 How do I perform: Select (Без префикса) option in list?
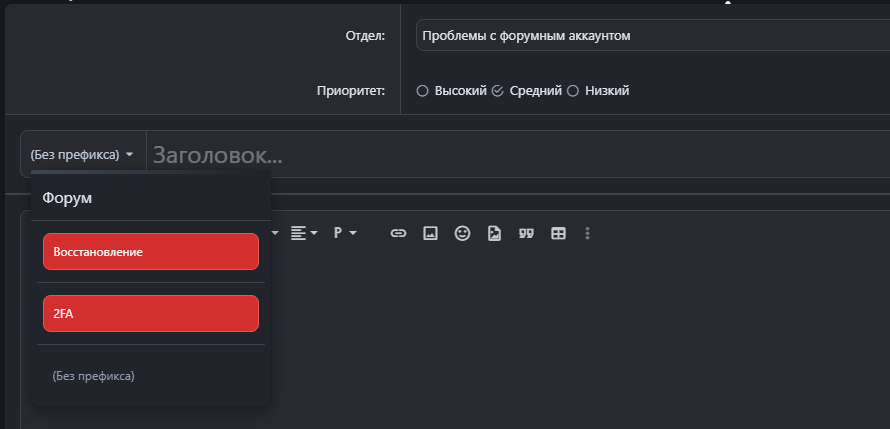coord(93,376)
